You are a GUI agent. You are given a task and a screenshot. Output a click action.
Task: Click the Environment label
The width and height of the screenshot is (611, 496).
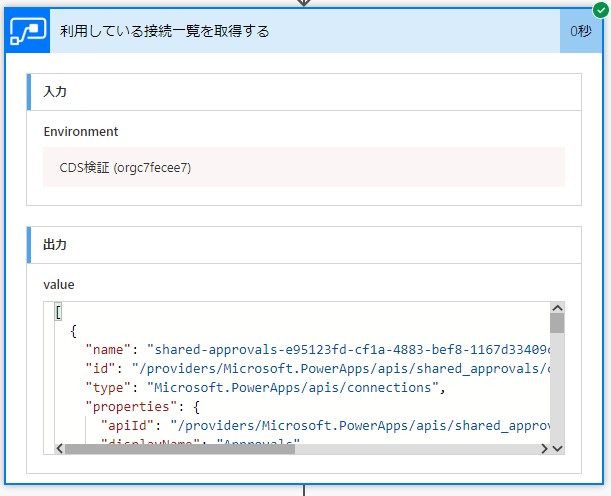coord(81,132)
